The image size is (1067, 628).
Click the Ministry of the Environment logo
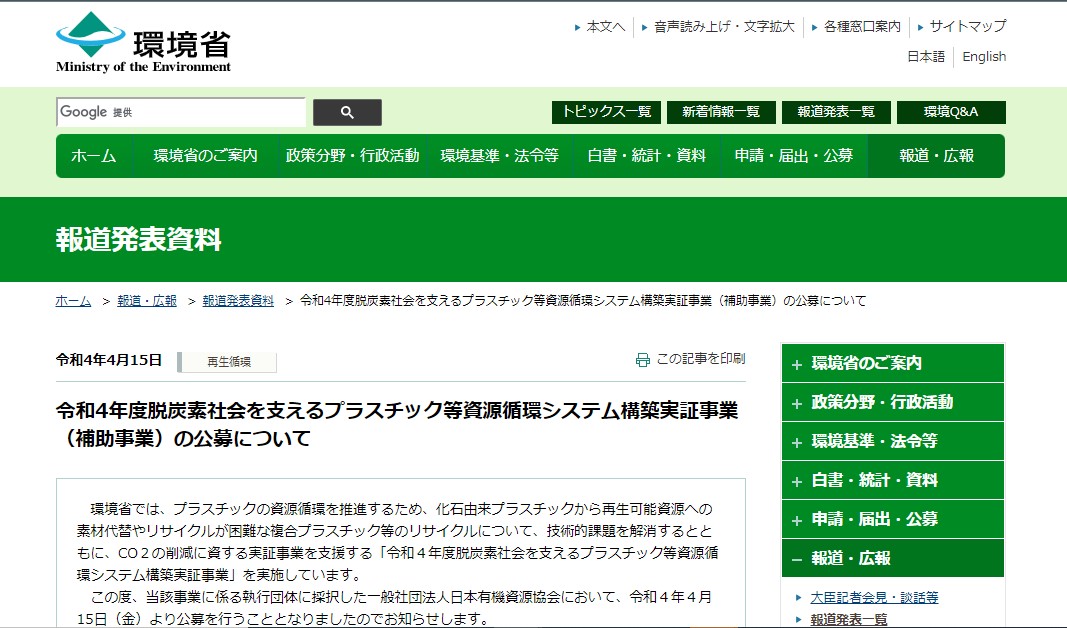pos(143,42)
